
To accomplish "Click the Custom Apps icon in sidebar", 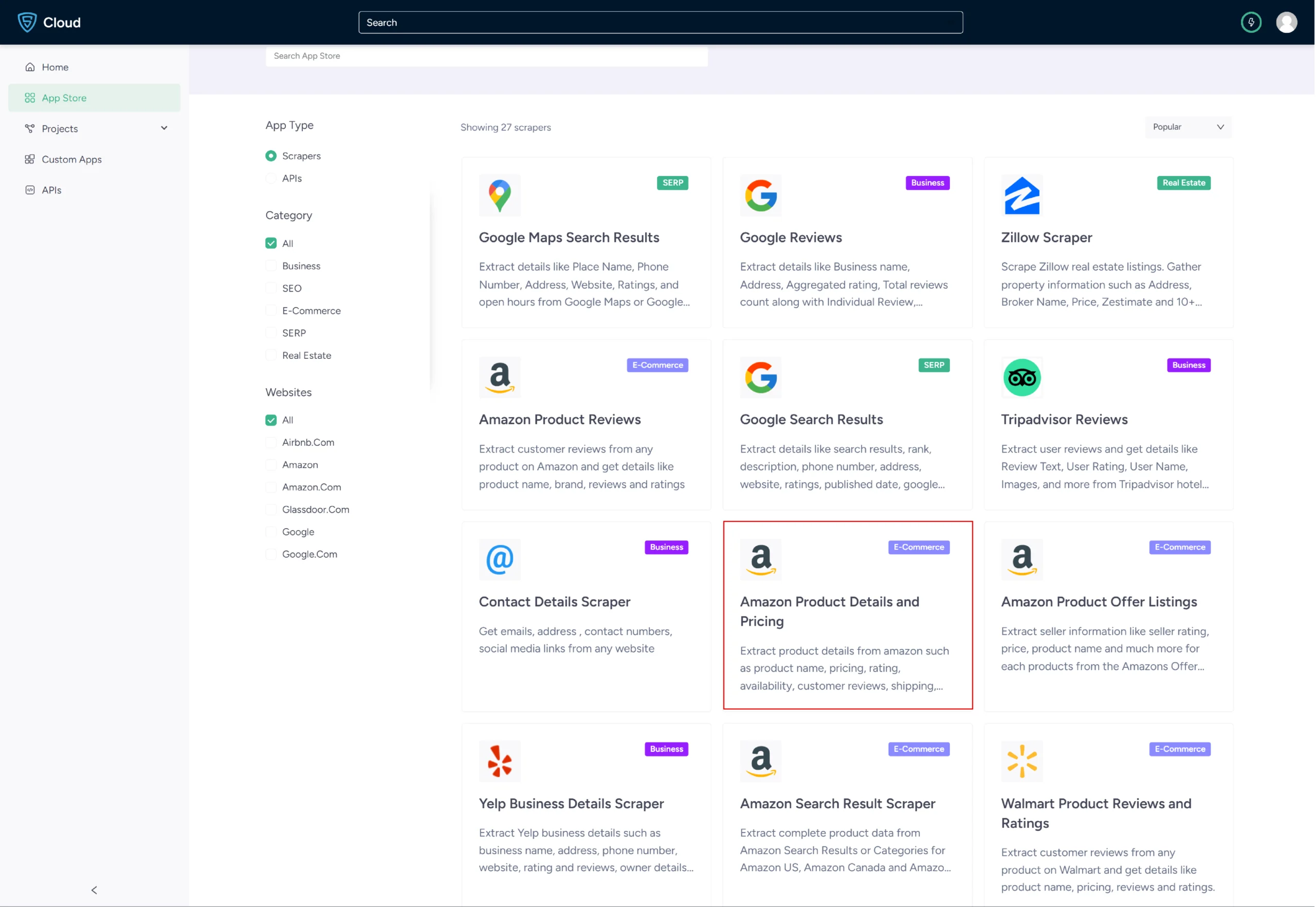I will [x=30, y=159].
